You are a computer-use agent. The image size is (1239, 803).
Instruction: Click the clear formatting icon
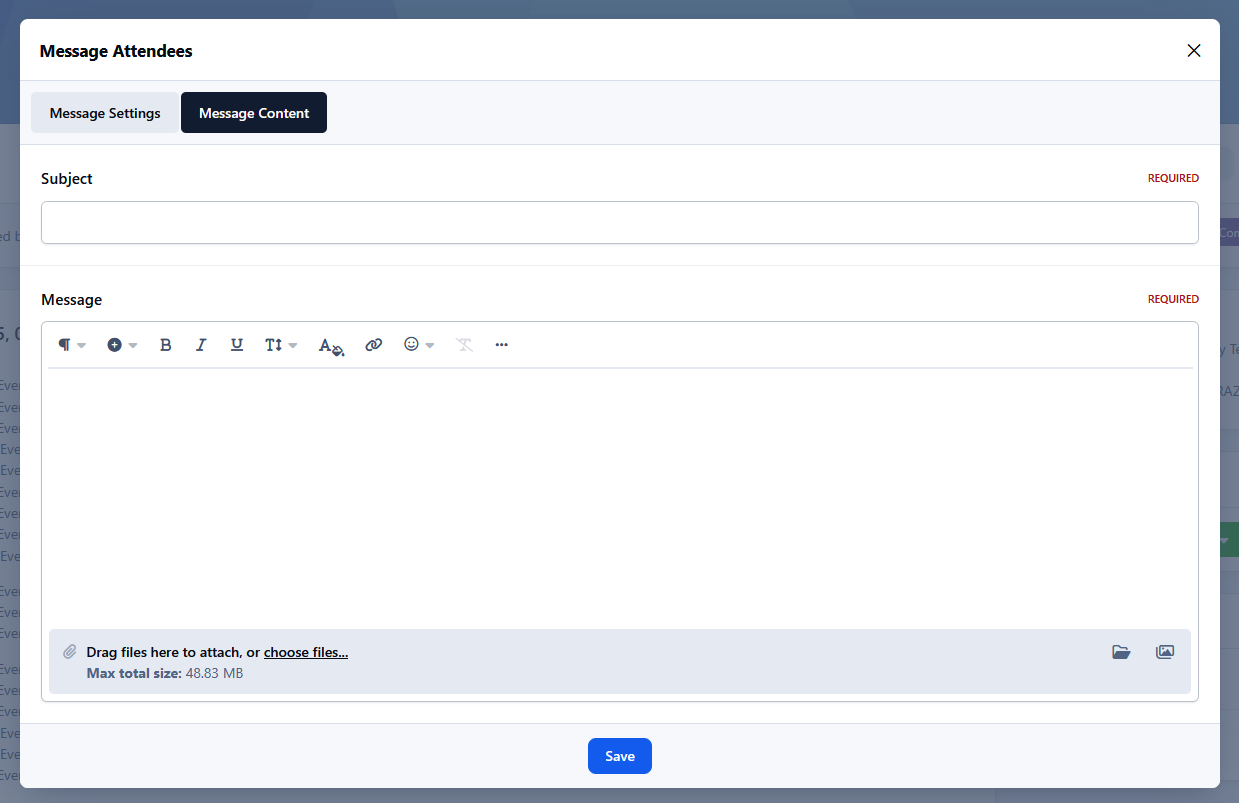tap(464, 345)
